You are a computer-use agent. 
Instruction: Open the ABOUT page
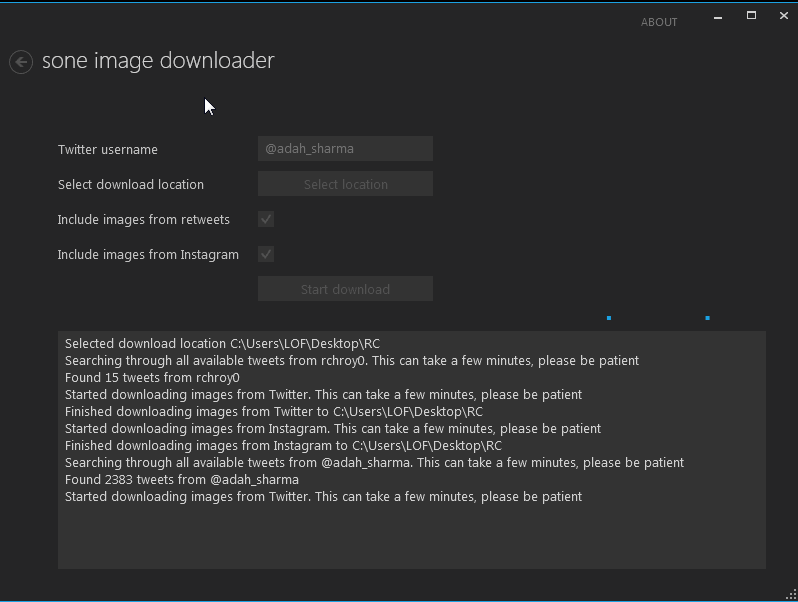click(x=659, y=22)
